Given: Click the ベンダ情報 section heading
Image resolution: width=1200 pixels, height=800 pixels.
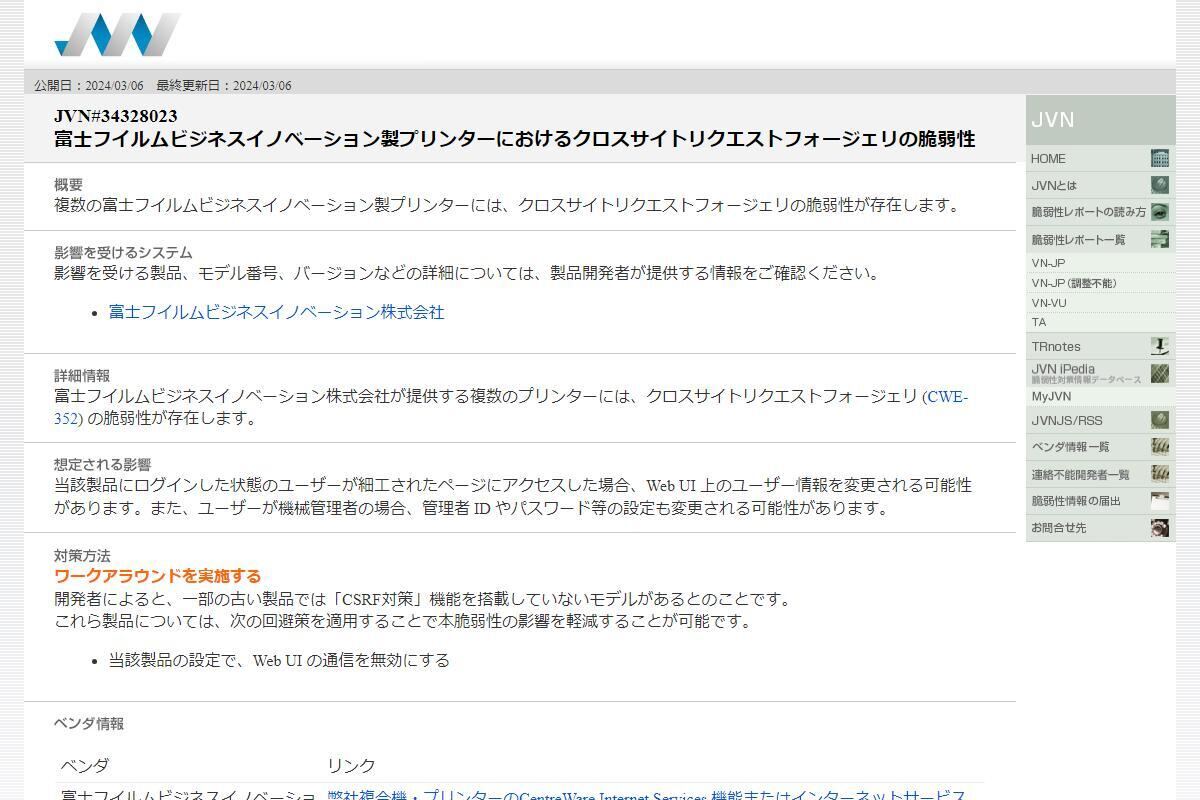Looking at the screenshot, I should pyautogui.click(x=89, y=723).
